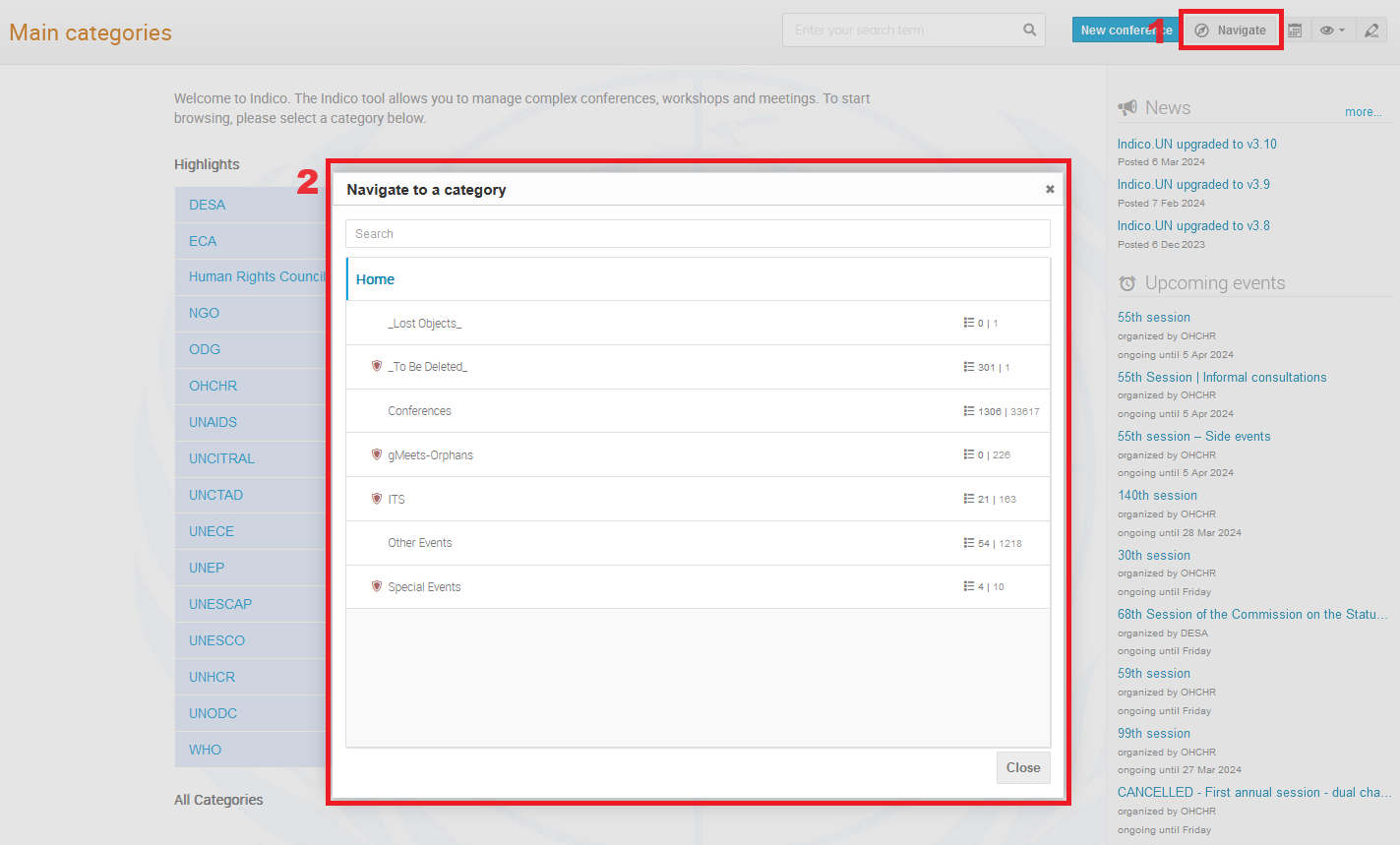Open the OHCHR highlight category

(213, 386)
